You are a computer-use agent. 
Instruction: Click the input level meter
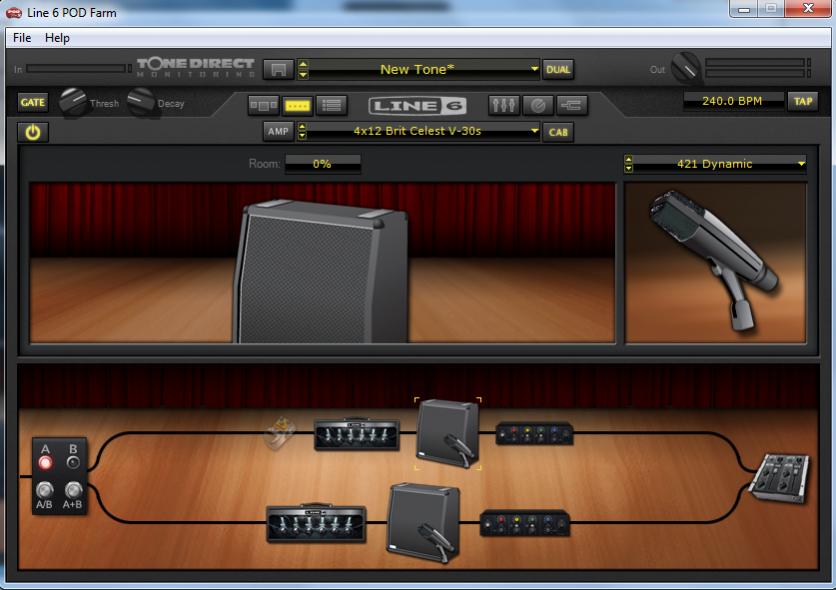(x=78, y=69)
